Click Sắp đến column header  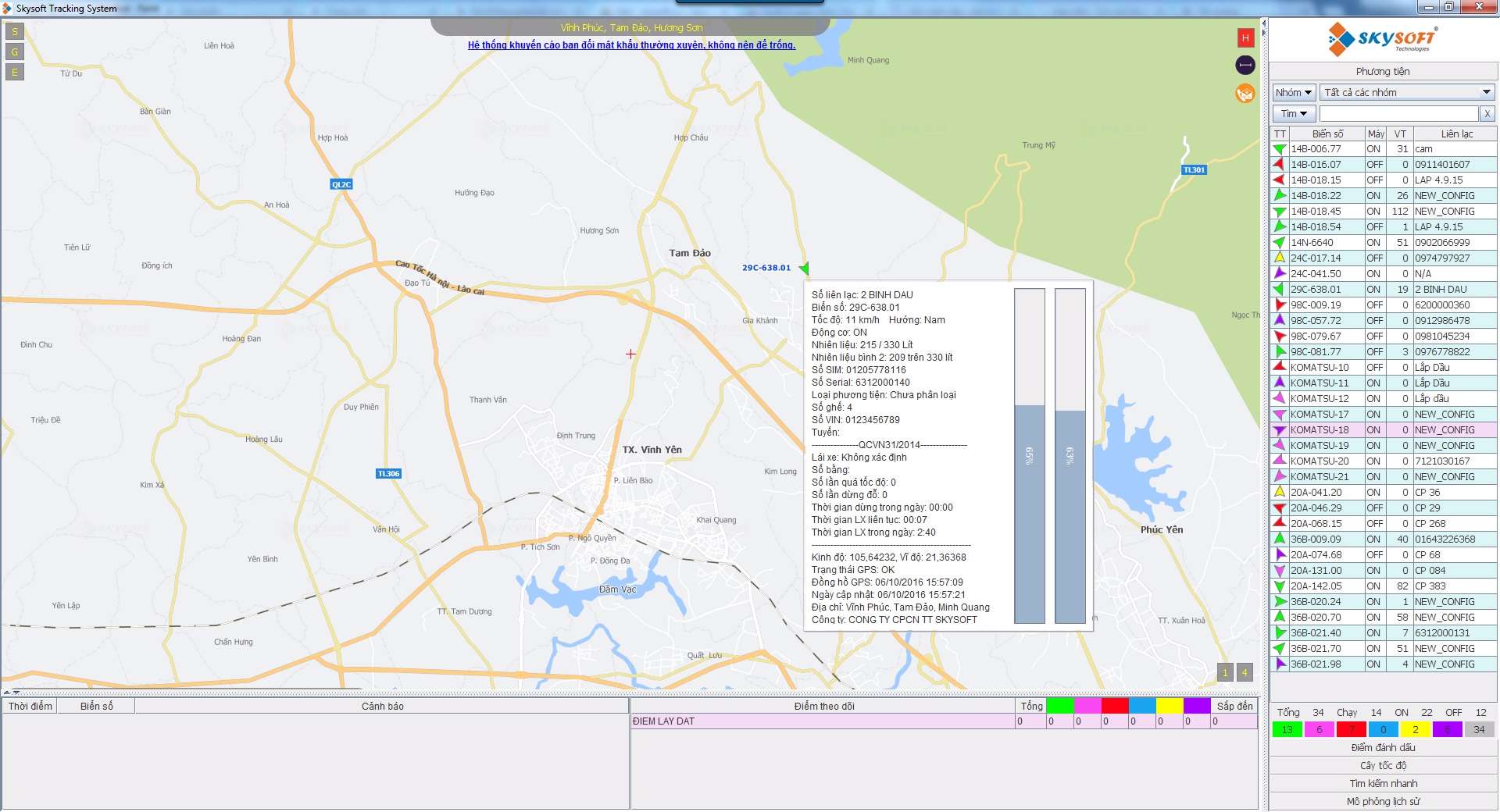coord(1234,706)
